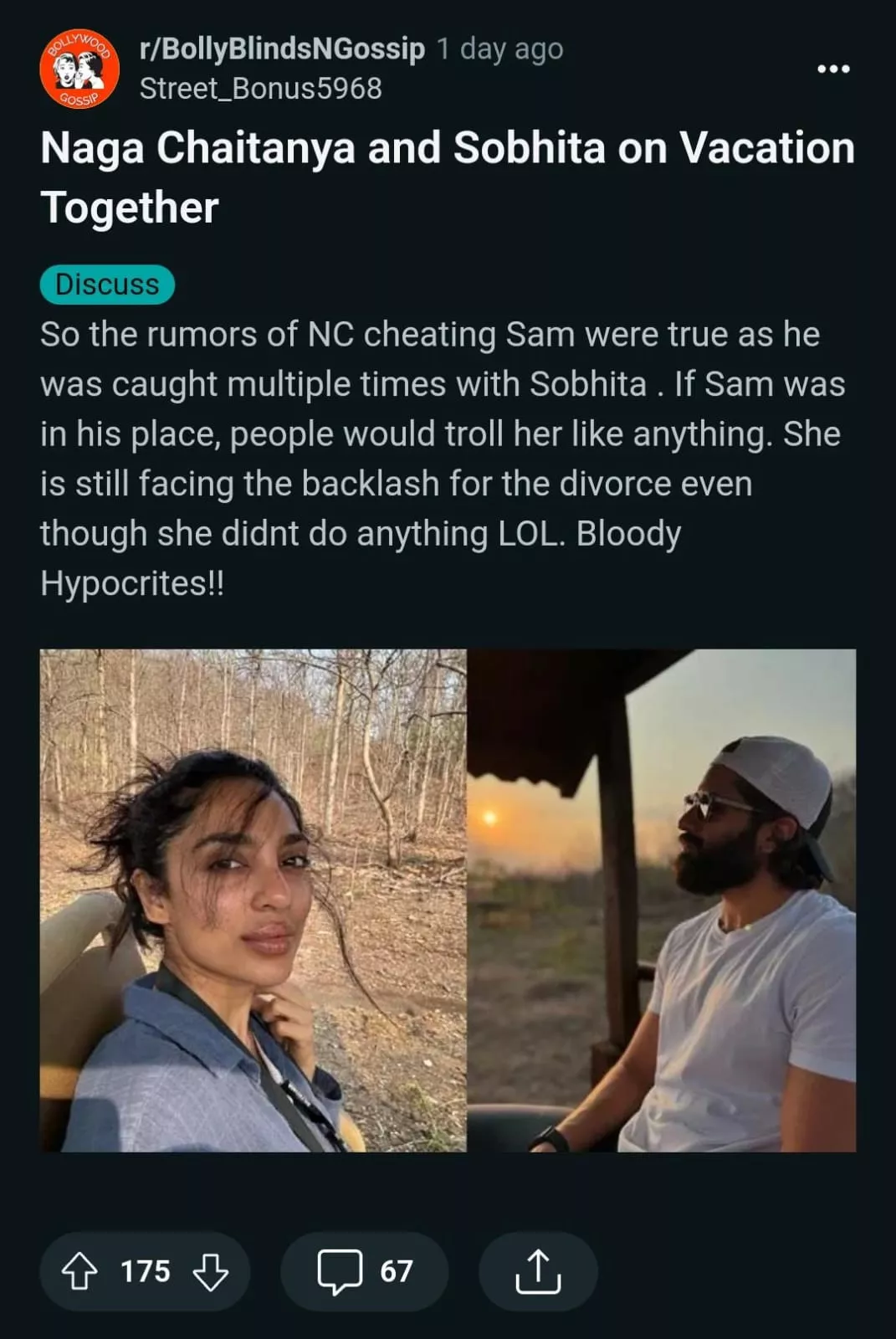This screenshot has height=1339, width=896.
Task: Open the left selfie photo in the forest
Action: tap(253, 900)
